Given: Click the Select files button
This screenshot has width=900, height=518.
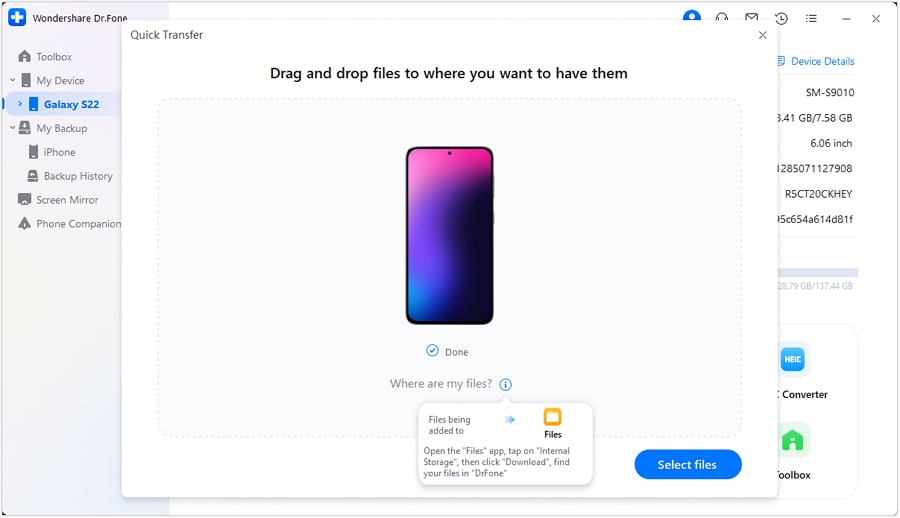Looking at the screenshot, I should tap(688, 465).
